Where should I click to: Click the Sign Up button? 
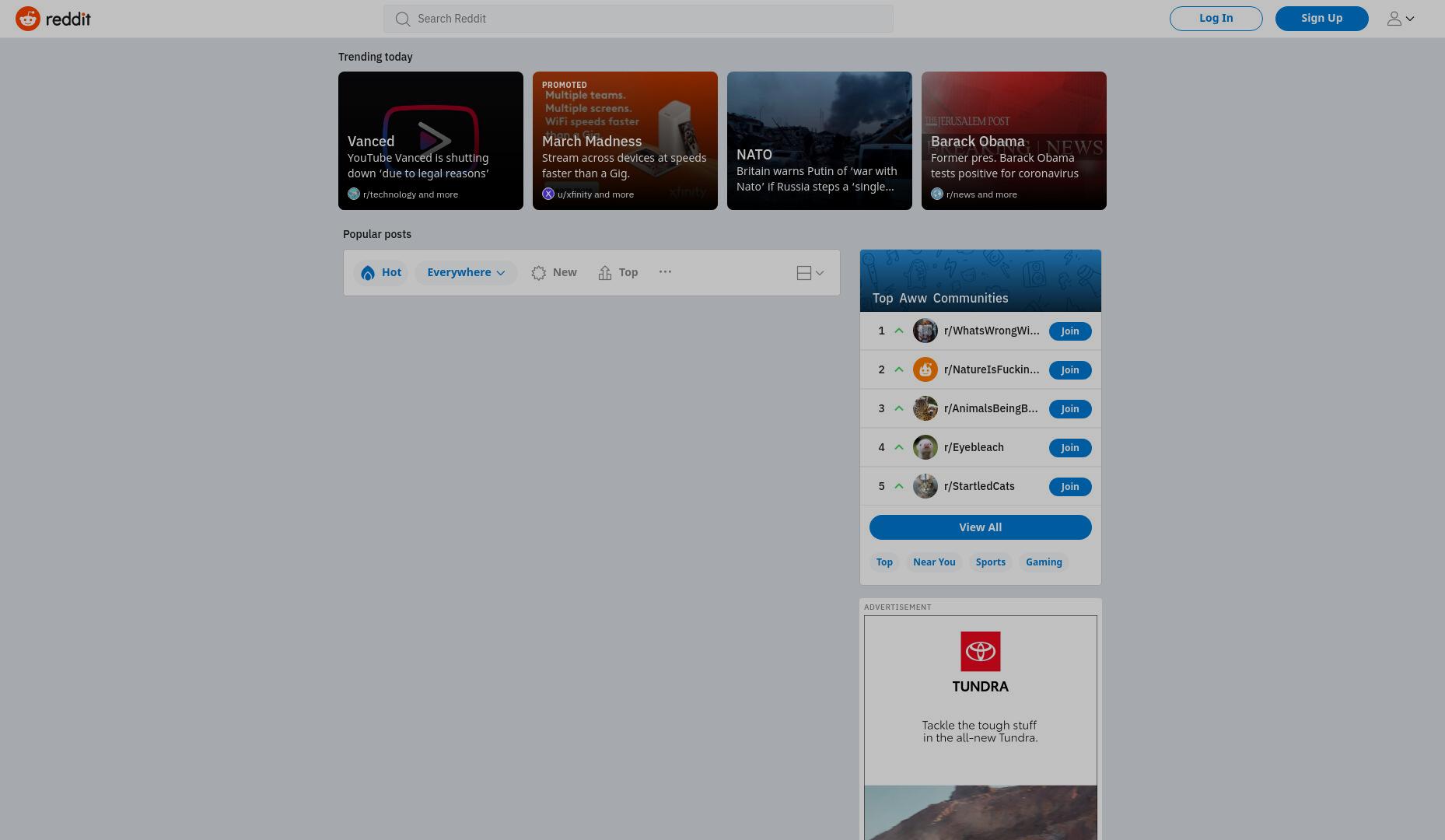point(1321,19)
